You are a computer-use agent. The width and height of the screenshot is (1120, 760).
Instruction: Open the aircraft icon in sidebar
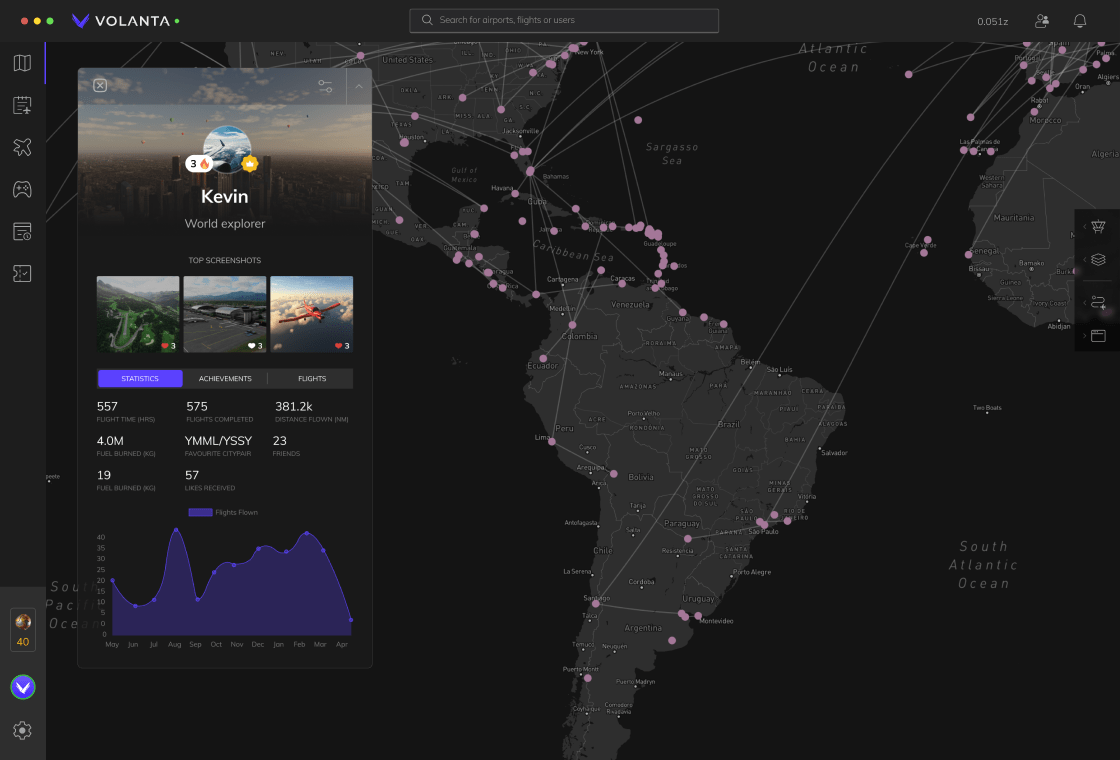coord(22,147)
